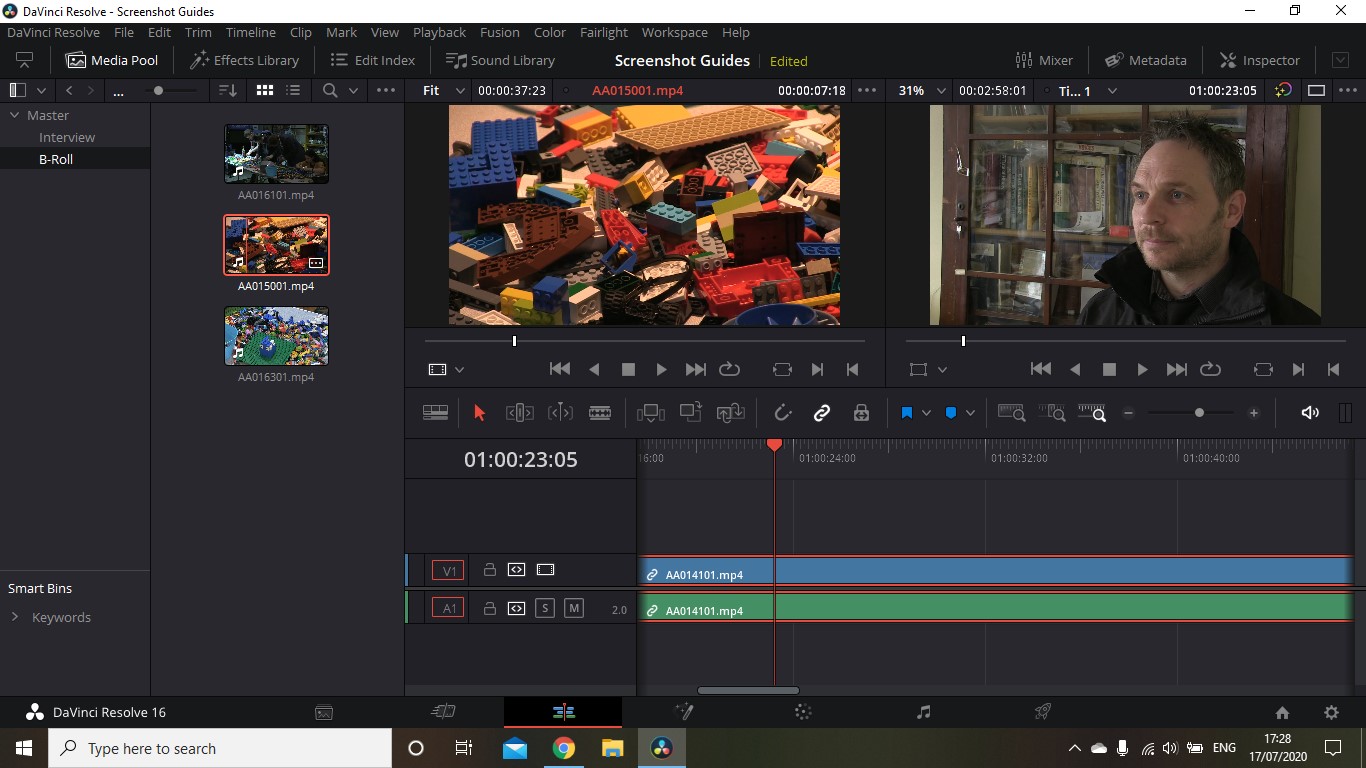Click the blue Flag icon

click(907, 413)
